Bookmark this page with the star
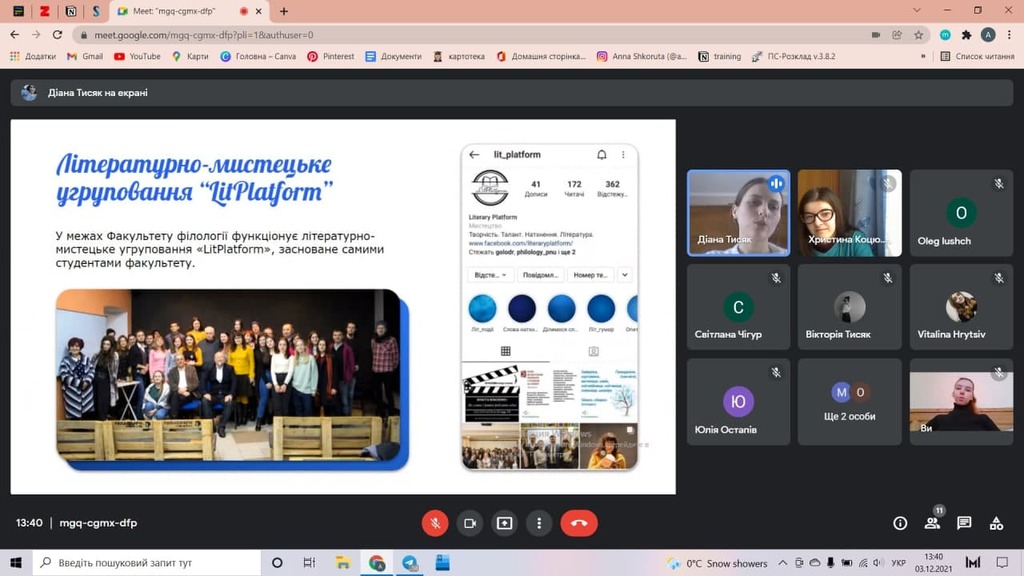 pos(919,35)
